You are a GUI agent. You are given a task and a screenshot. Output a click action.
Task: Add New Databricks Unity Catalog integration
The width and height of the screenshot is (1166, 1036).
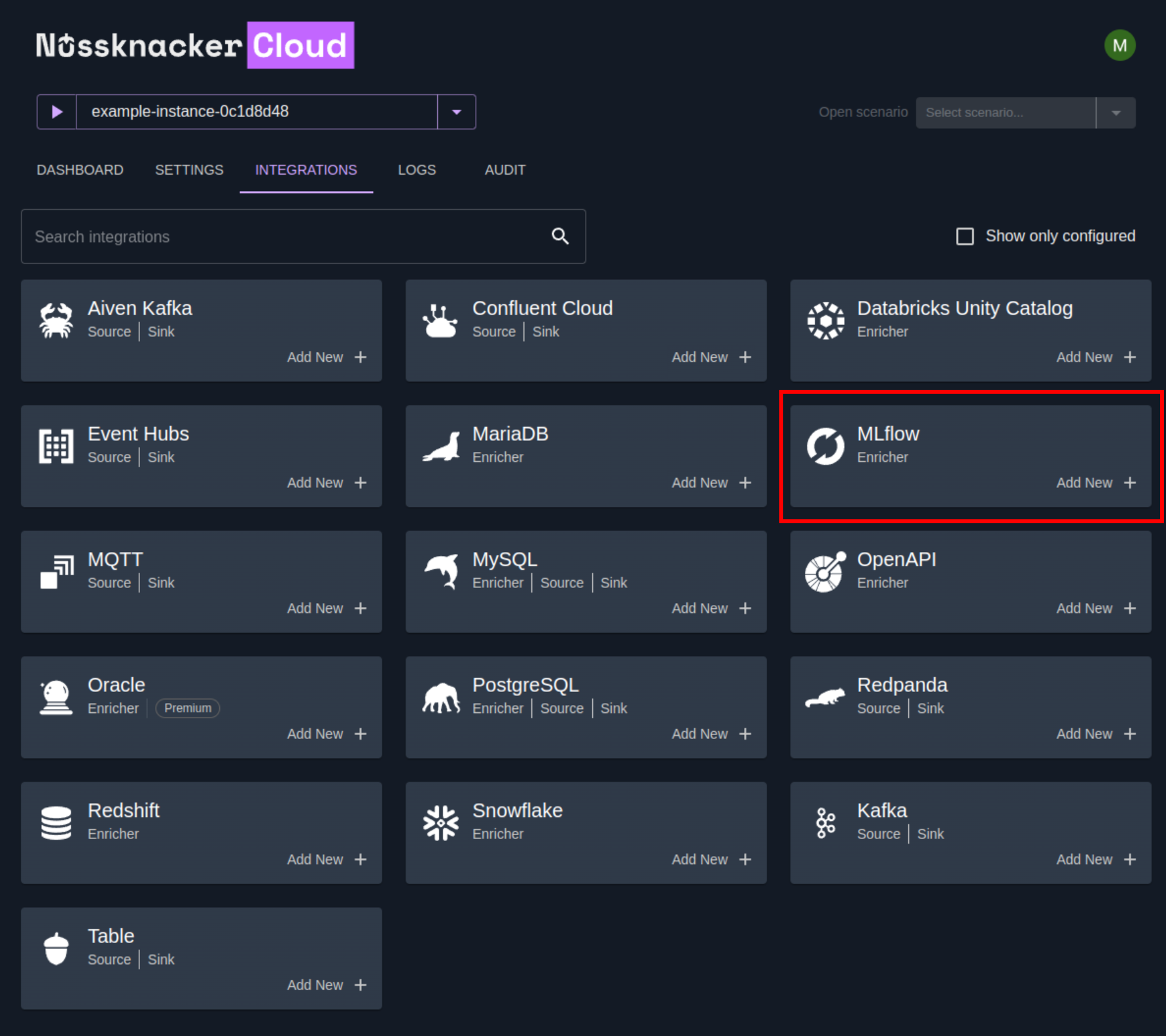(x=1096, y=357)
